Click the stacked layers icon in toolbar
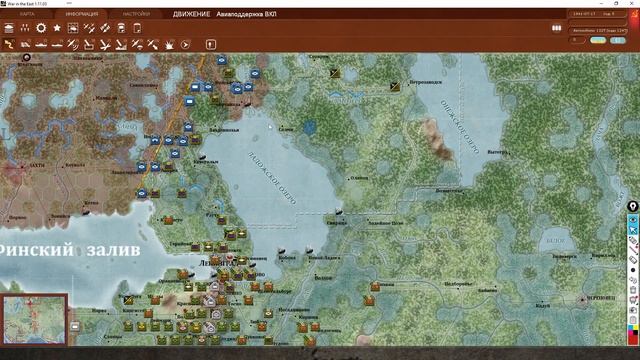 [9, 28]
